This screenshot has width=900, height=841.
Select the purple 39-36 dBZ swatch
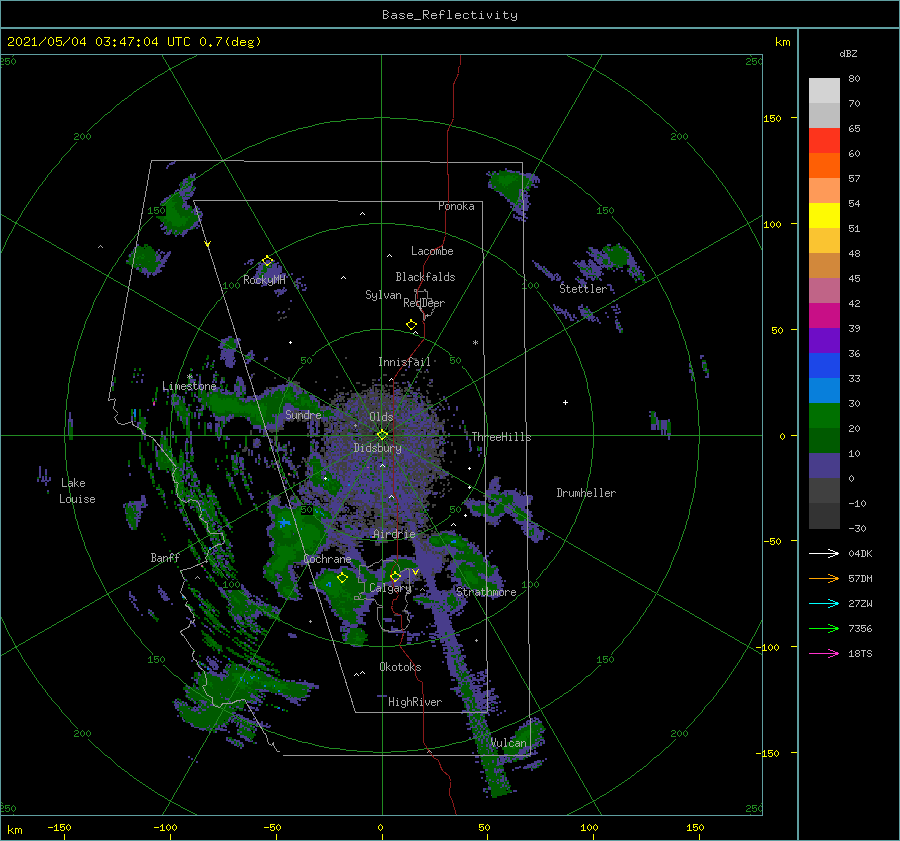click(x=824, y=340)
